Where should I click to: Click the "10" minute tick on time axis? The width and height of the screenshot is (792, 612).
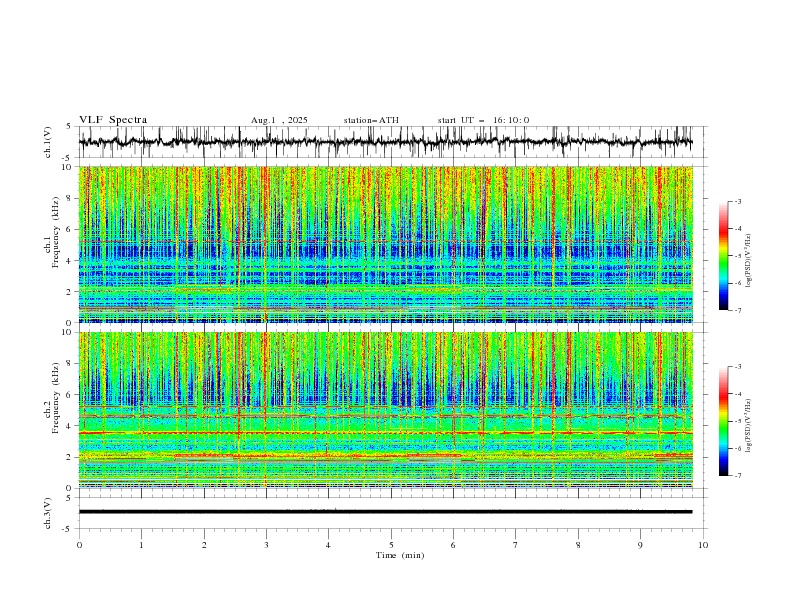[703, 545]
